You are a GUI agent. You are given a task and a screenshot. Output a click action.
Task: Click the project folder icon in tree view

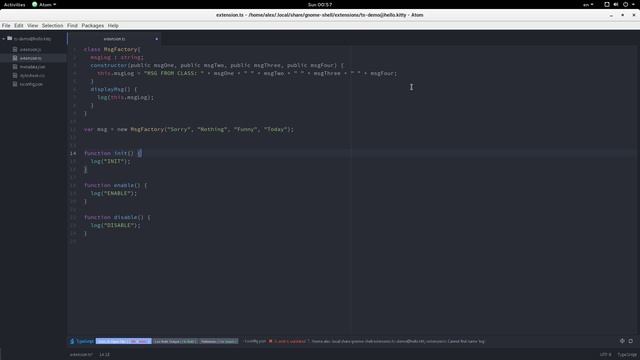click(9, 38)
